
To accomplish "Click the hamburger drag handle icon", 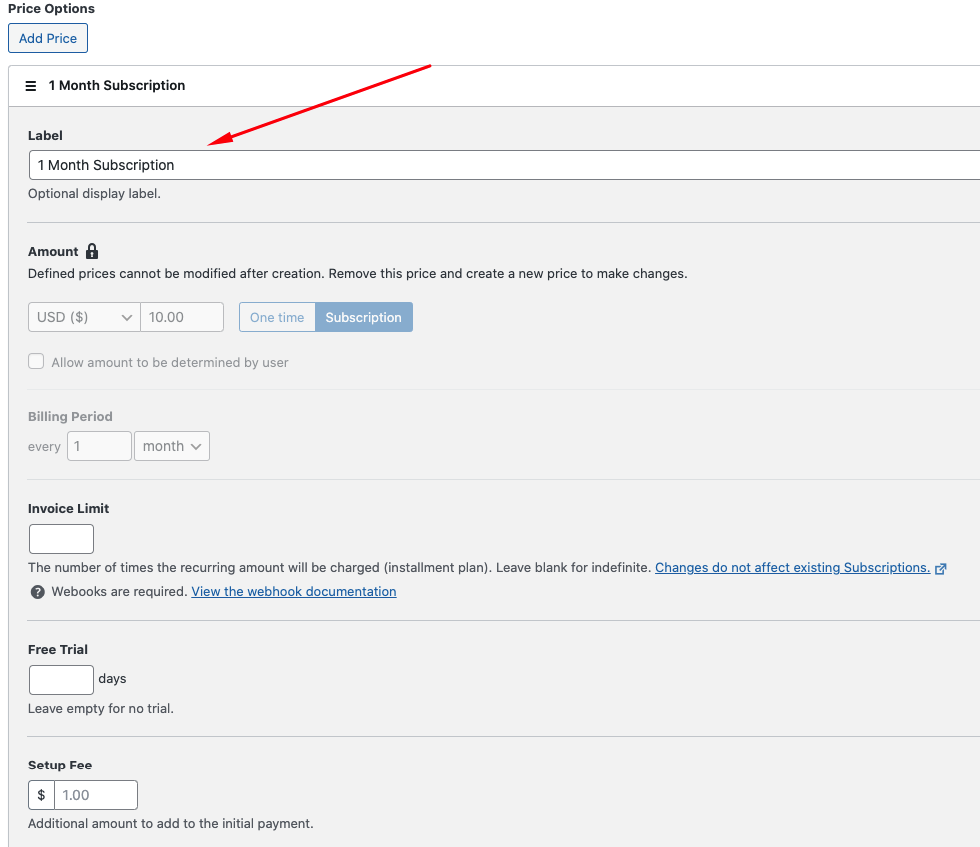I will [31, 86].
